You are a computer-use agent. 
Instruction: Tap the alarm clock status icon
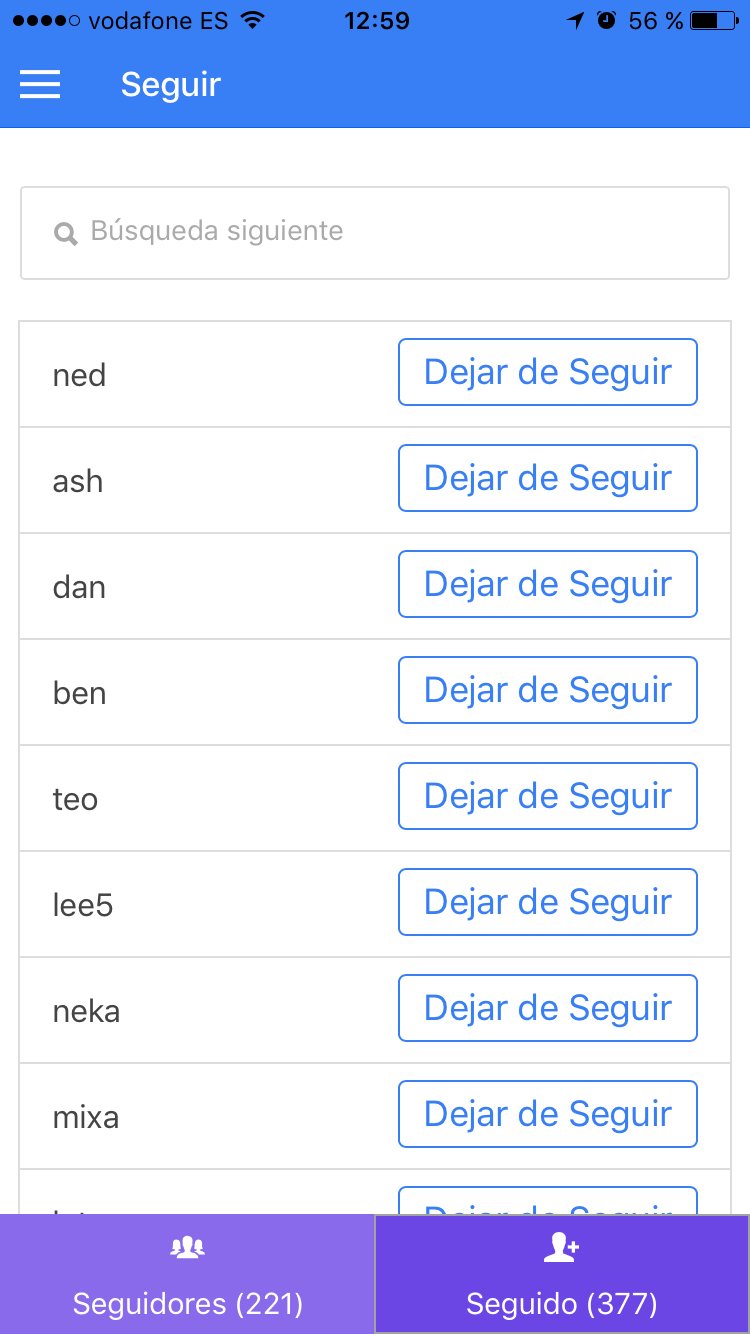(606, 20)
